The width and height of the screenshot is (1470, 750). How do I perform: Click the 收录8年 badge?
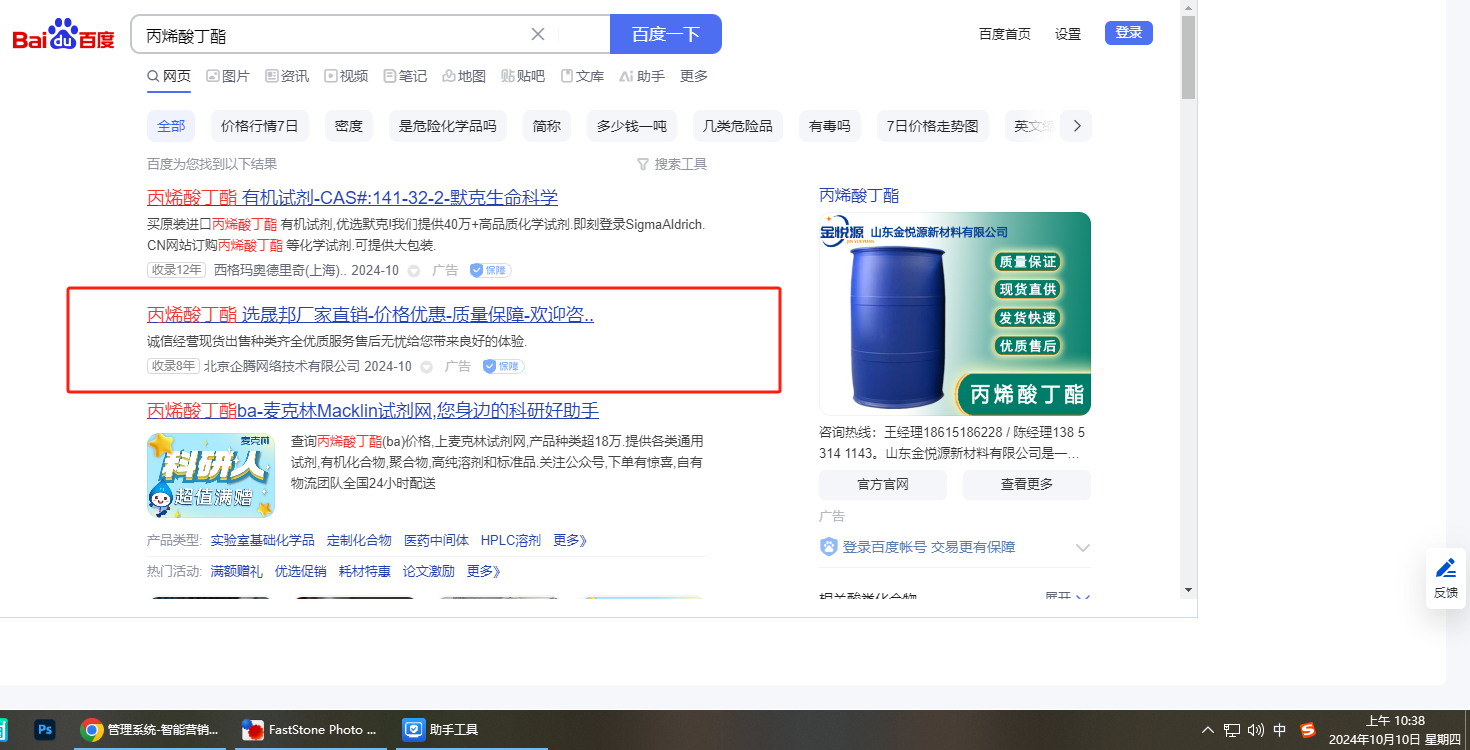pos(173,366)
